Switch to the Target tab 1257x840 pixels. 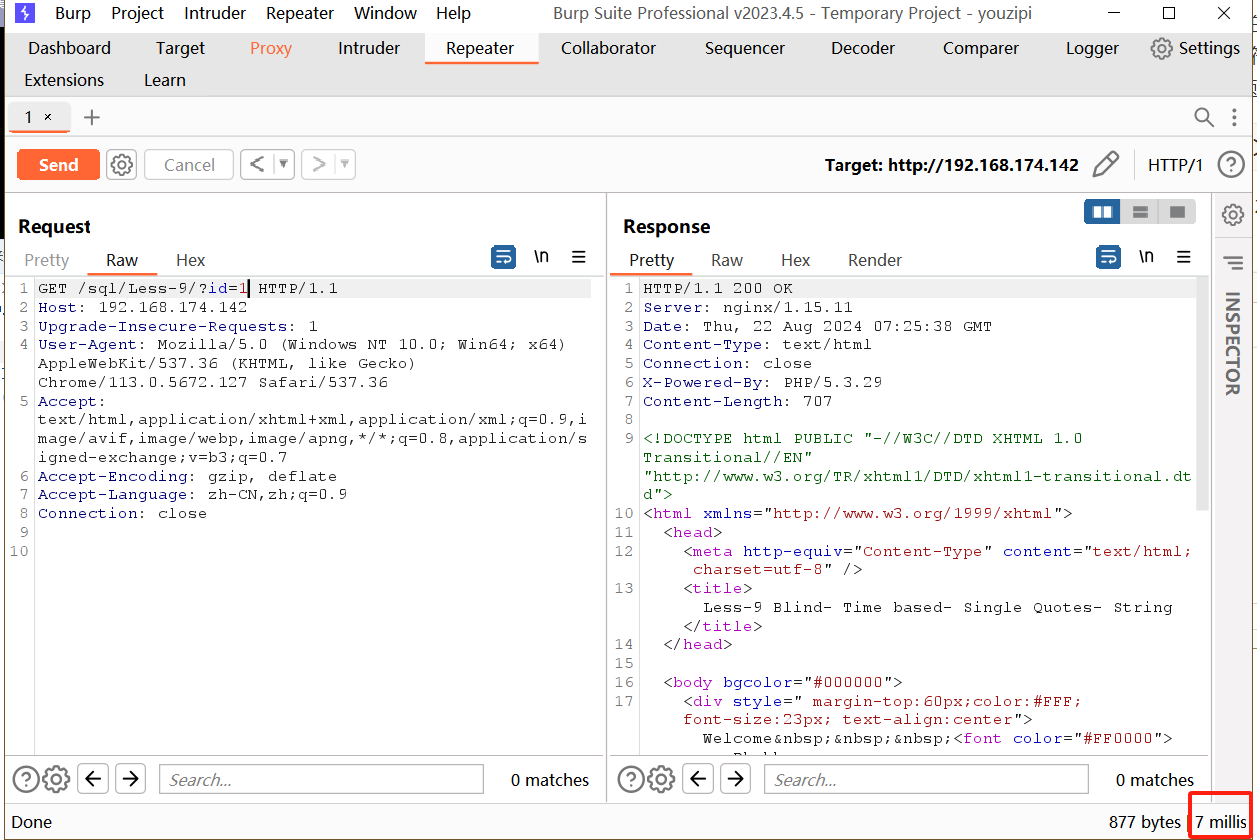[180, 48]
